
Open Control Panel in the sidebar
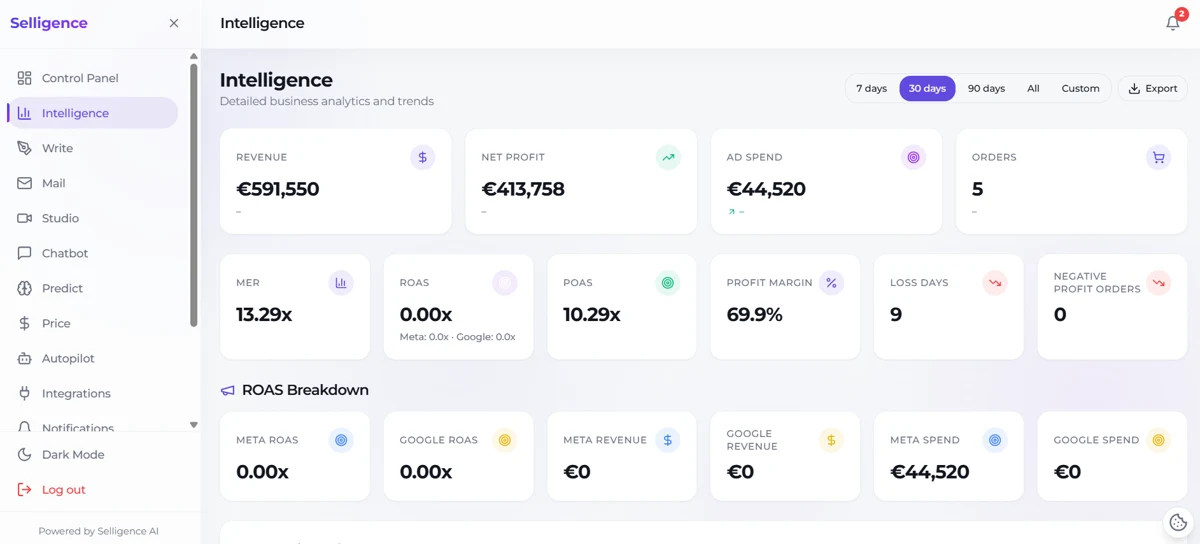tap(92, 78)
